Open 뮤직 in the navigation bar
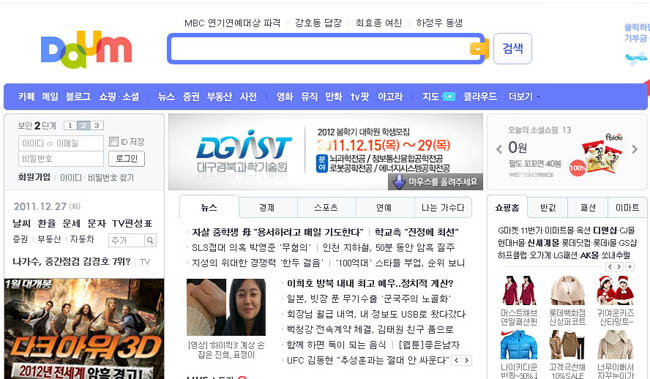650x379 pixels. pyautogui.click(x=309, y=97)
